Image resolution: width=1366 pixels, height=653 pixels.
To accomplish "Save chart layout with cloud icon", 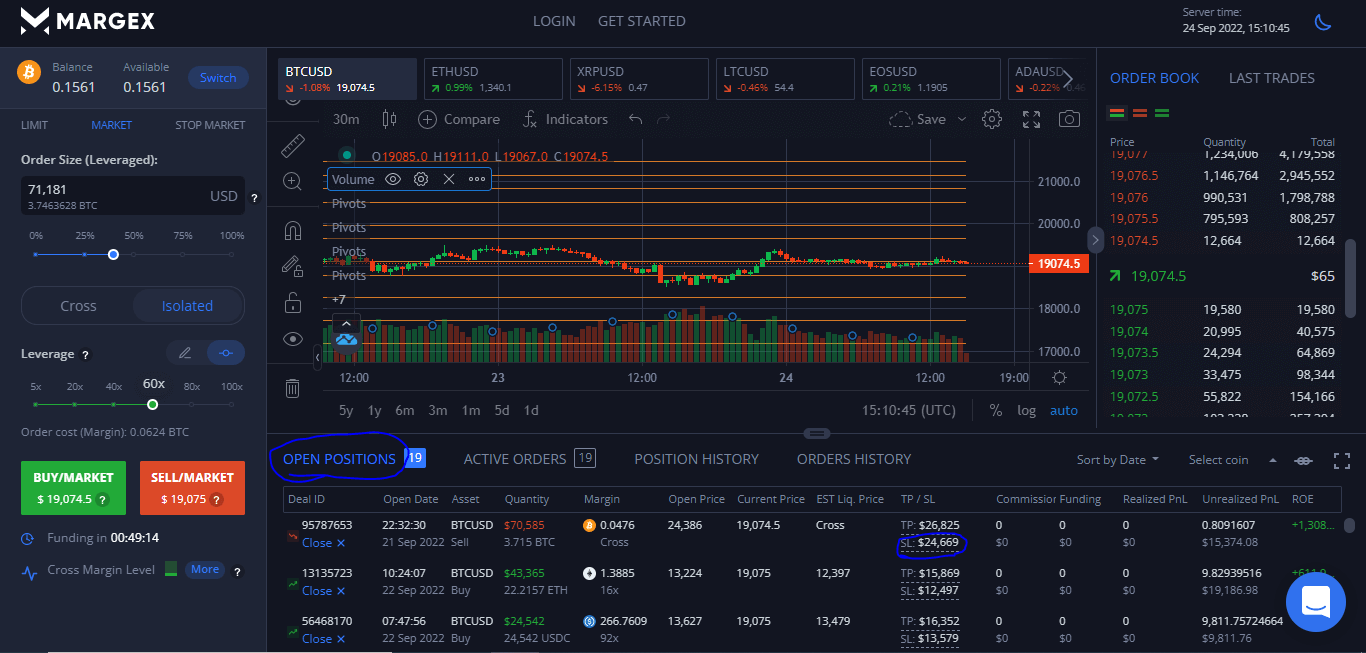I will point(918,119).
